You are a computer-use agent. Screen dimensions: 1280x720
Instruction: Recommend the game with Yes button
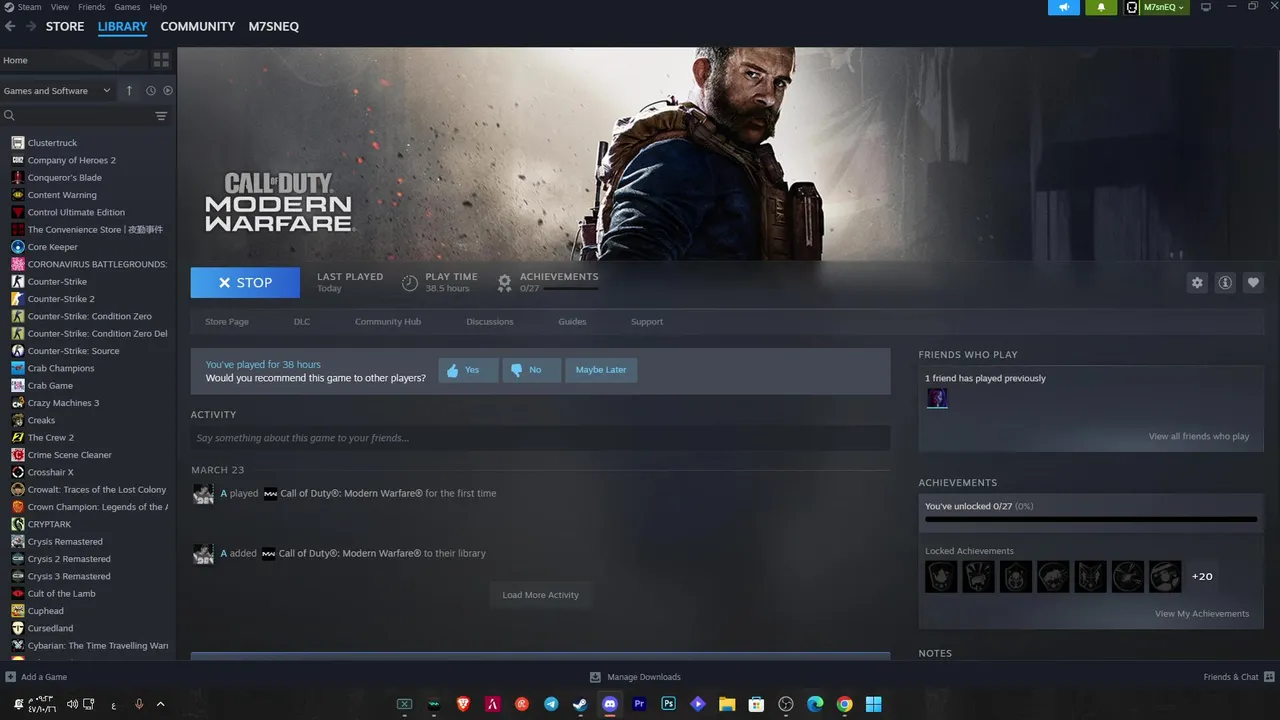point(468,370)
